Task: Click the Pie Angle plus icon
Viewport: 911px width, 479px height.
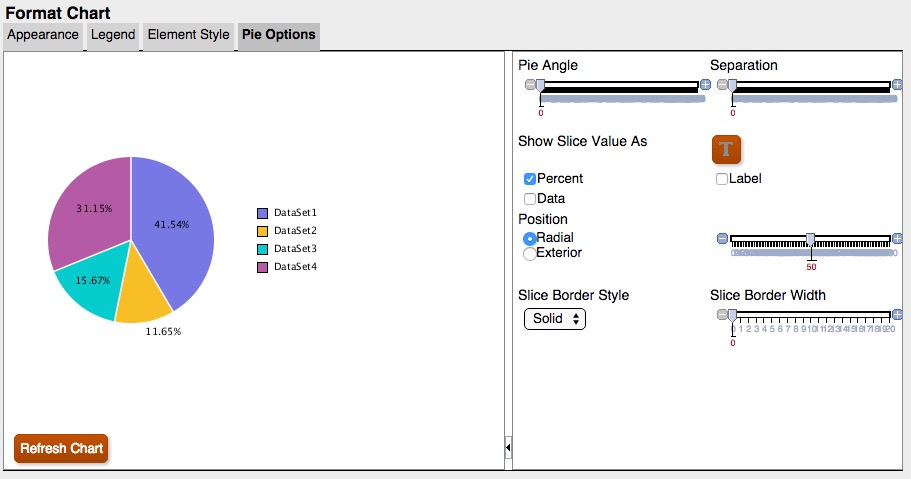Action: pyautogui.click(x=705, y=85)
